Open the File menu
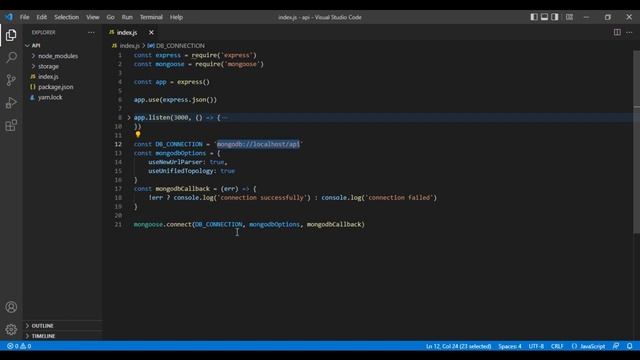Viewport: 640px width, 360px height. 24,17
